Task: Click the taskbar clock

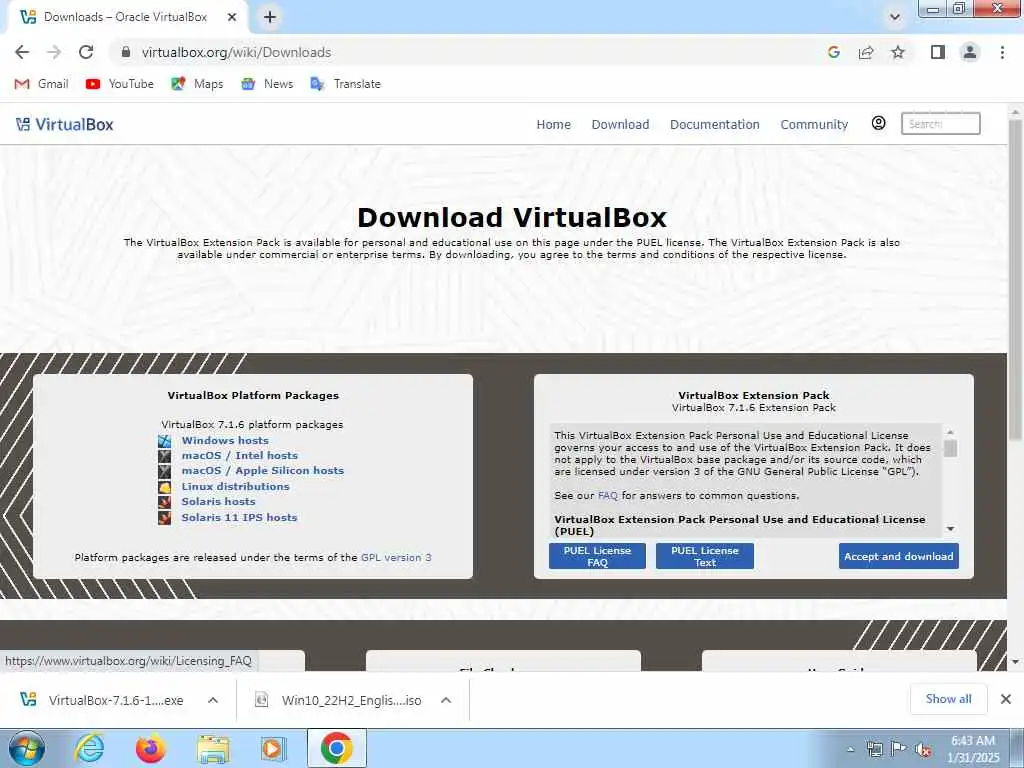Action: (x=972, y=749)
